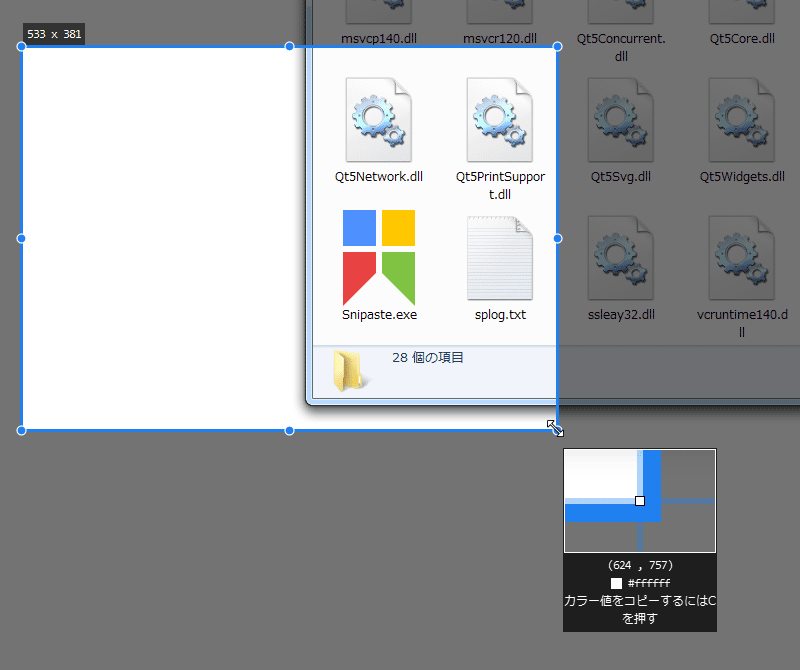Click the 533 x 381 size label
800x670 pixels.
point(54,34)
